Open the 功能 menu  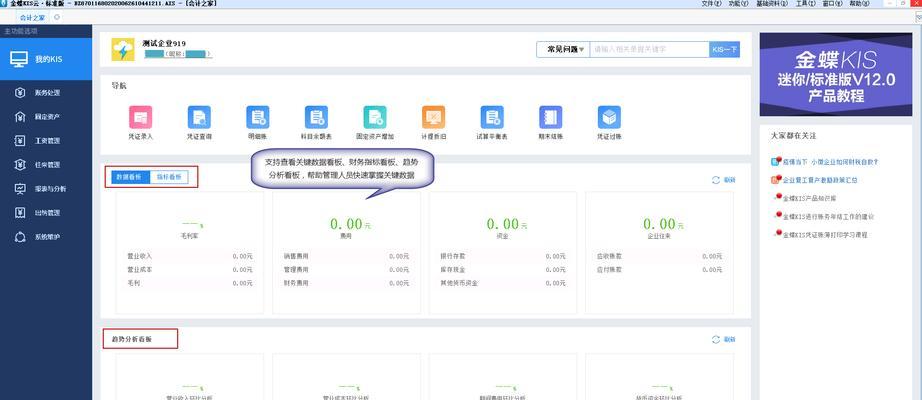point(739,4)
